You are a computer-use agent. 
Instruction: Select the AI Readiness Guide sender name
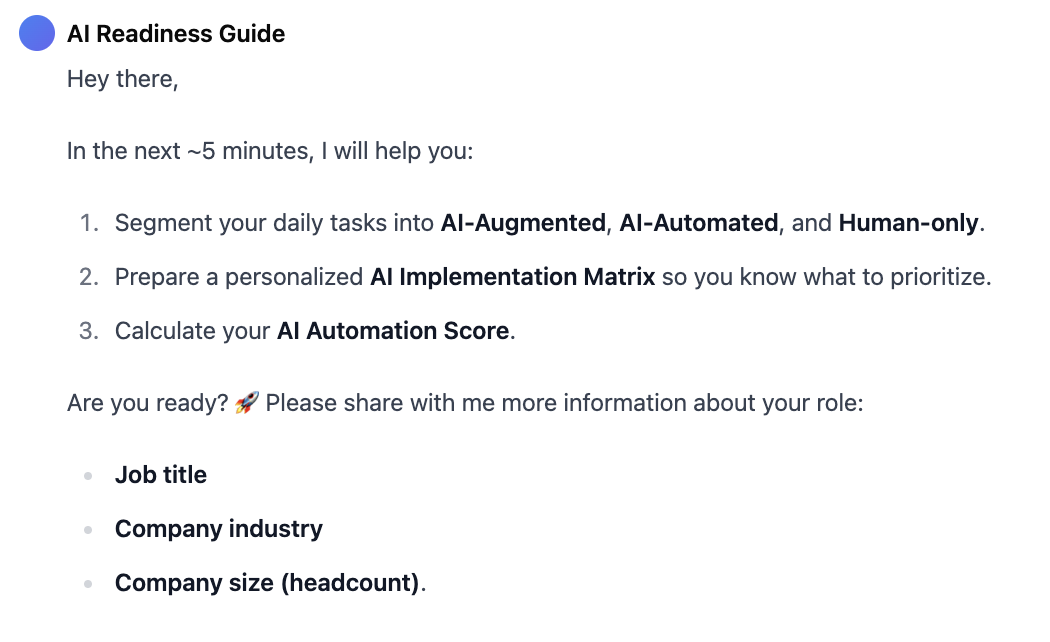(176, 33)
